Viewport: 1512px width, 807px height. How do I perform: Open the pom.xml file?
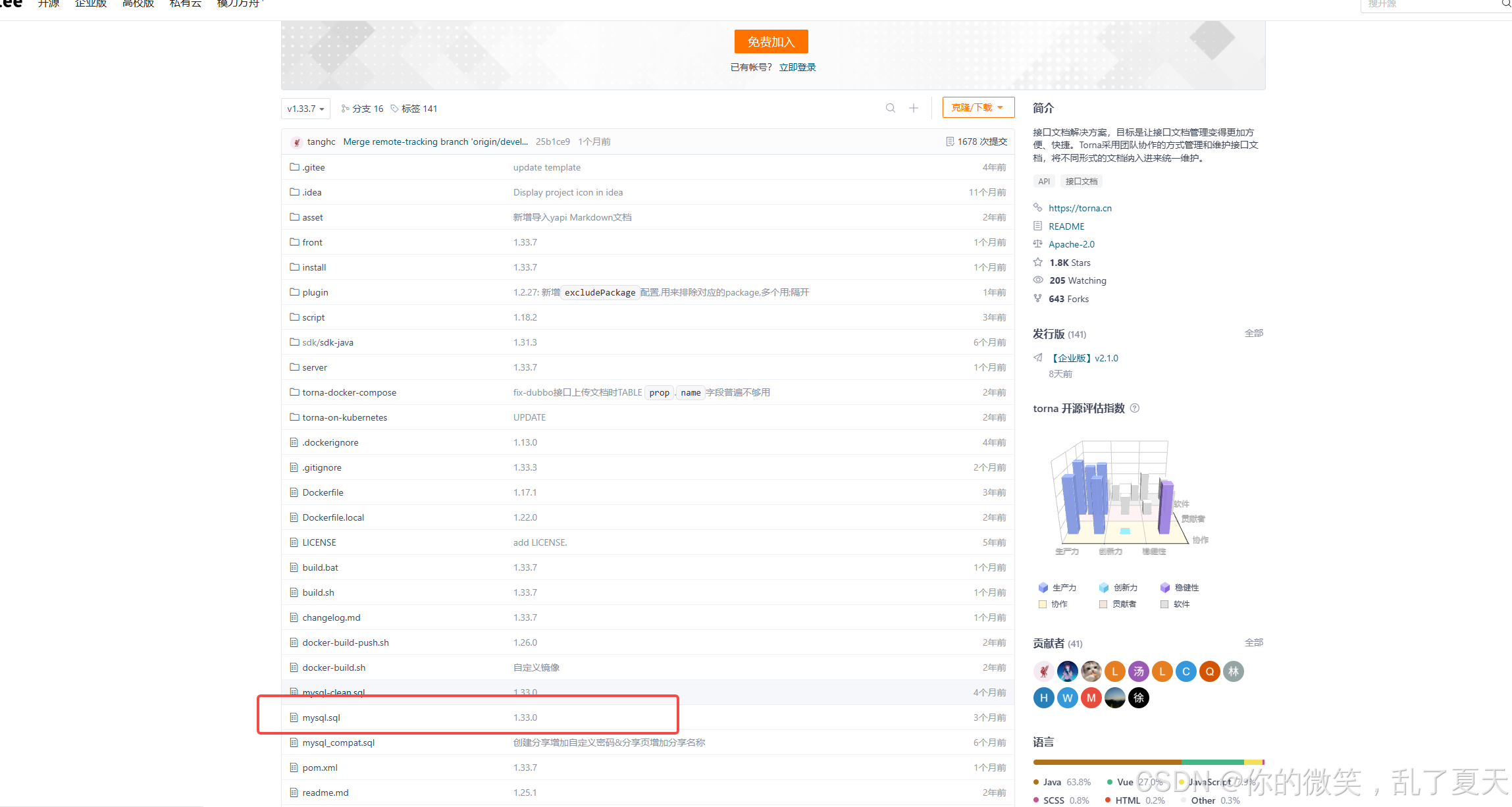pos(320,768)
